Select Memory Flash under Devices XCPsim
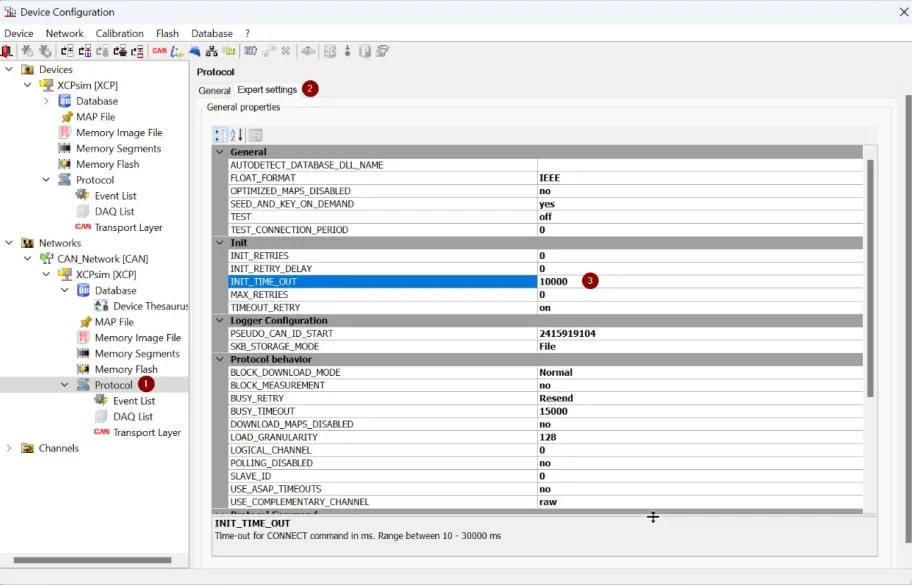 (108, 164)
